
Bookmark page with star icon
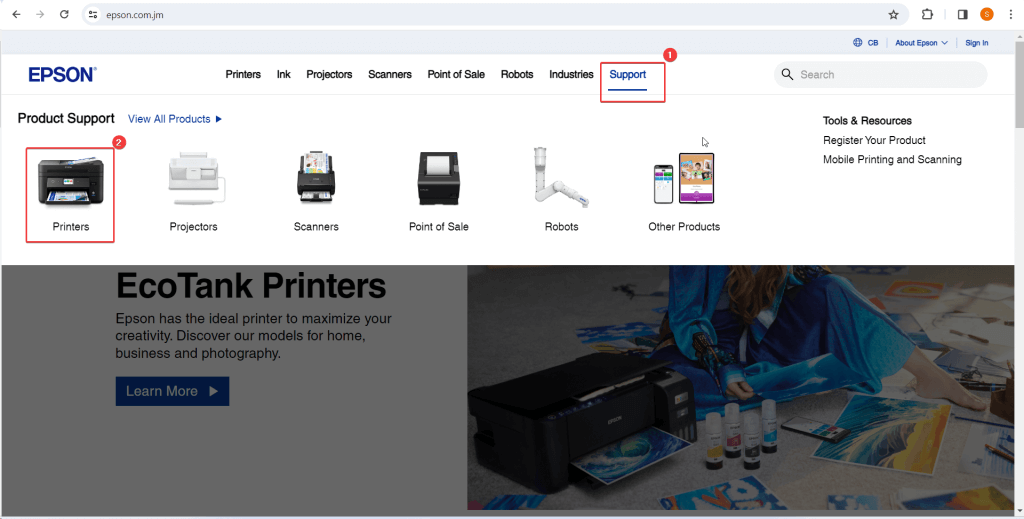[893, 14]
